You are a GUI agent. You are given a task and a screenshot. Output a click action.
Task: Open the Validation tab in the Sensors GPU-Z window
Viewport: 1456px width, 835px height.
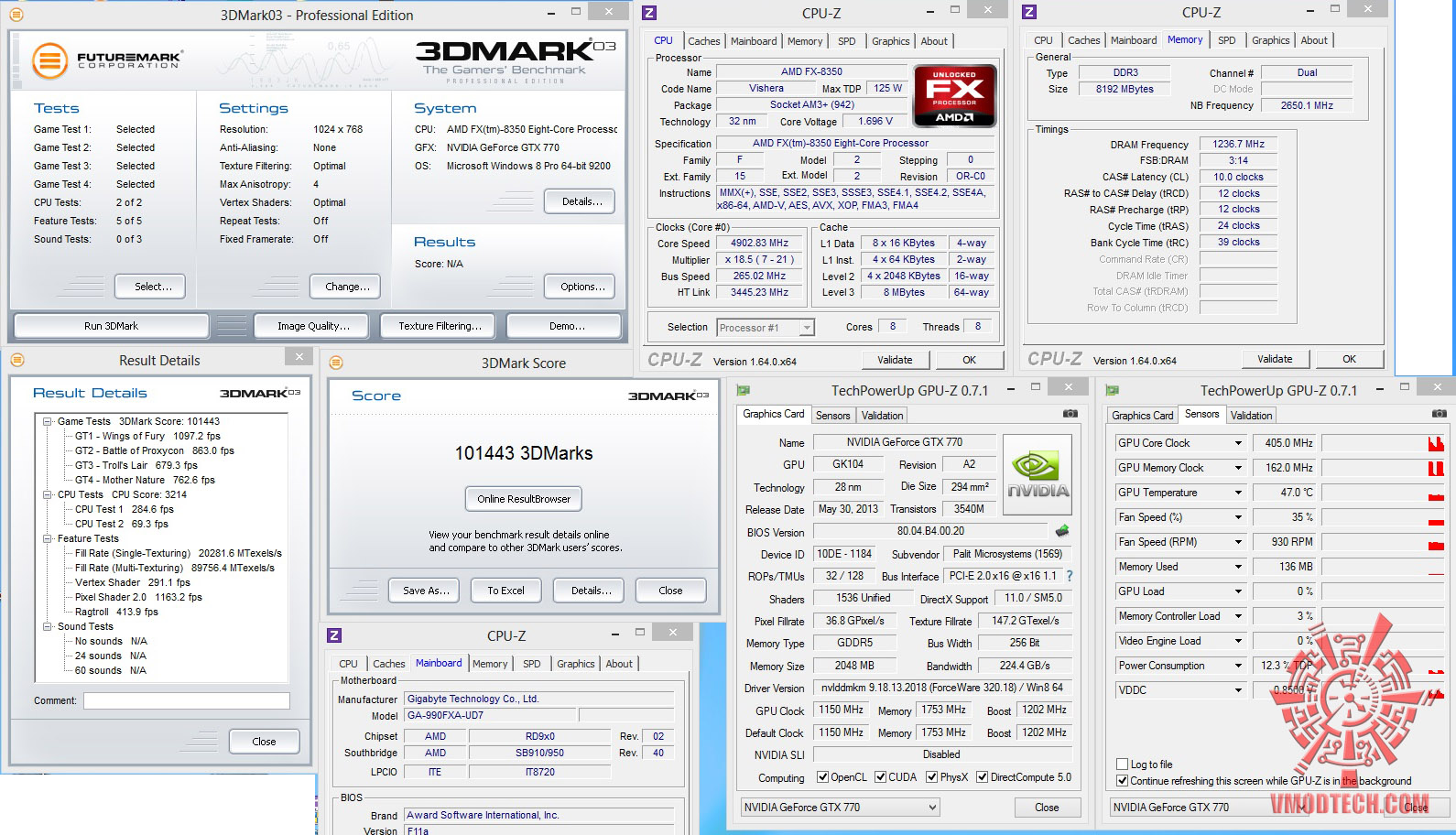click(1251, 415)
